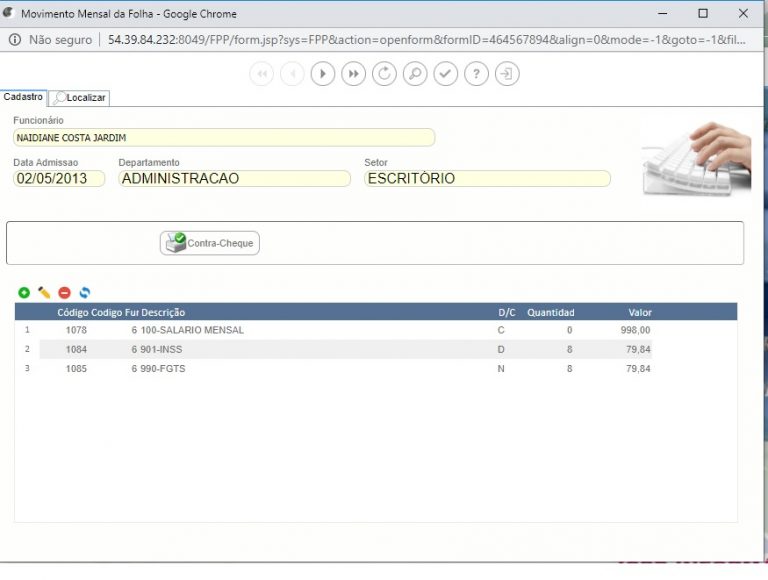Screen dimensions: 768x580
Task: Go to the next record arrow
Action: pos(322,74)
